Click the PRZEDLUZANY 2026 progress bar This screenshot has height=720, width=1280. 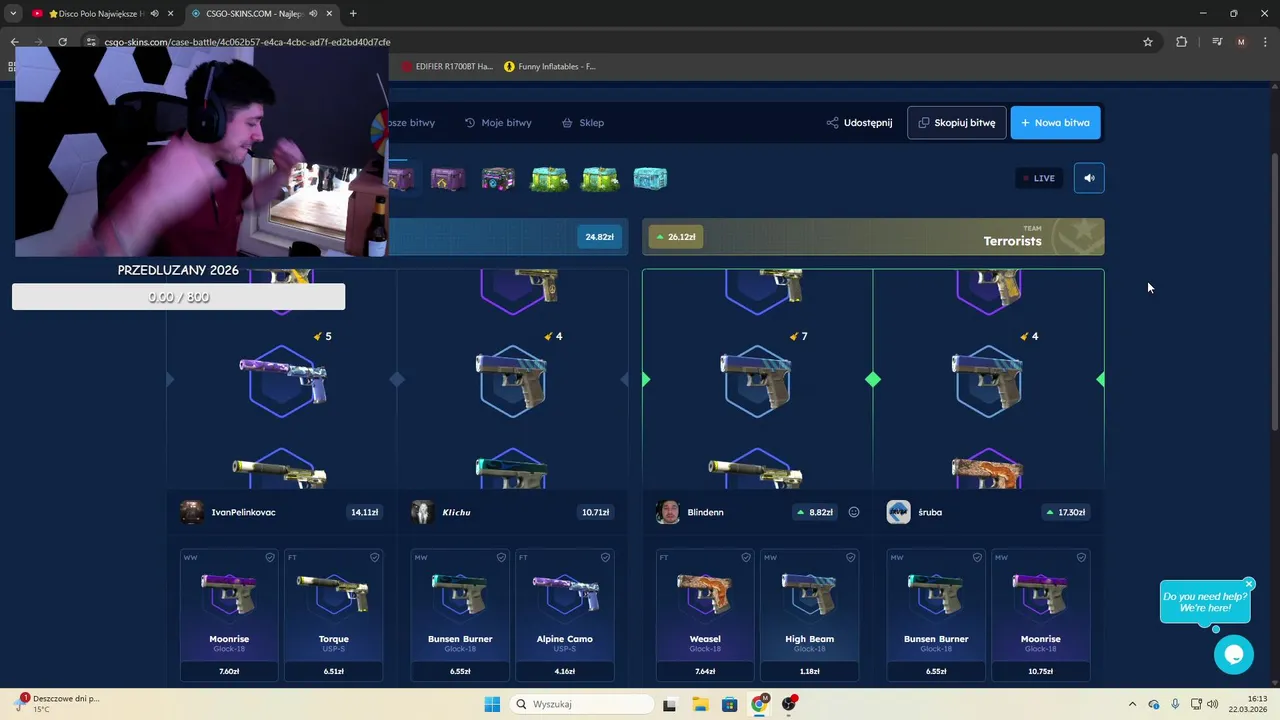(178, 297)
